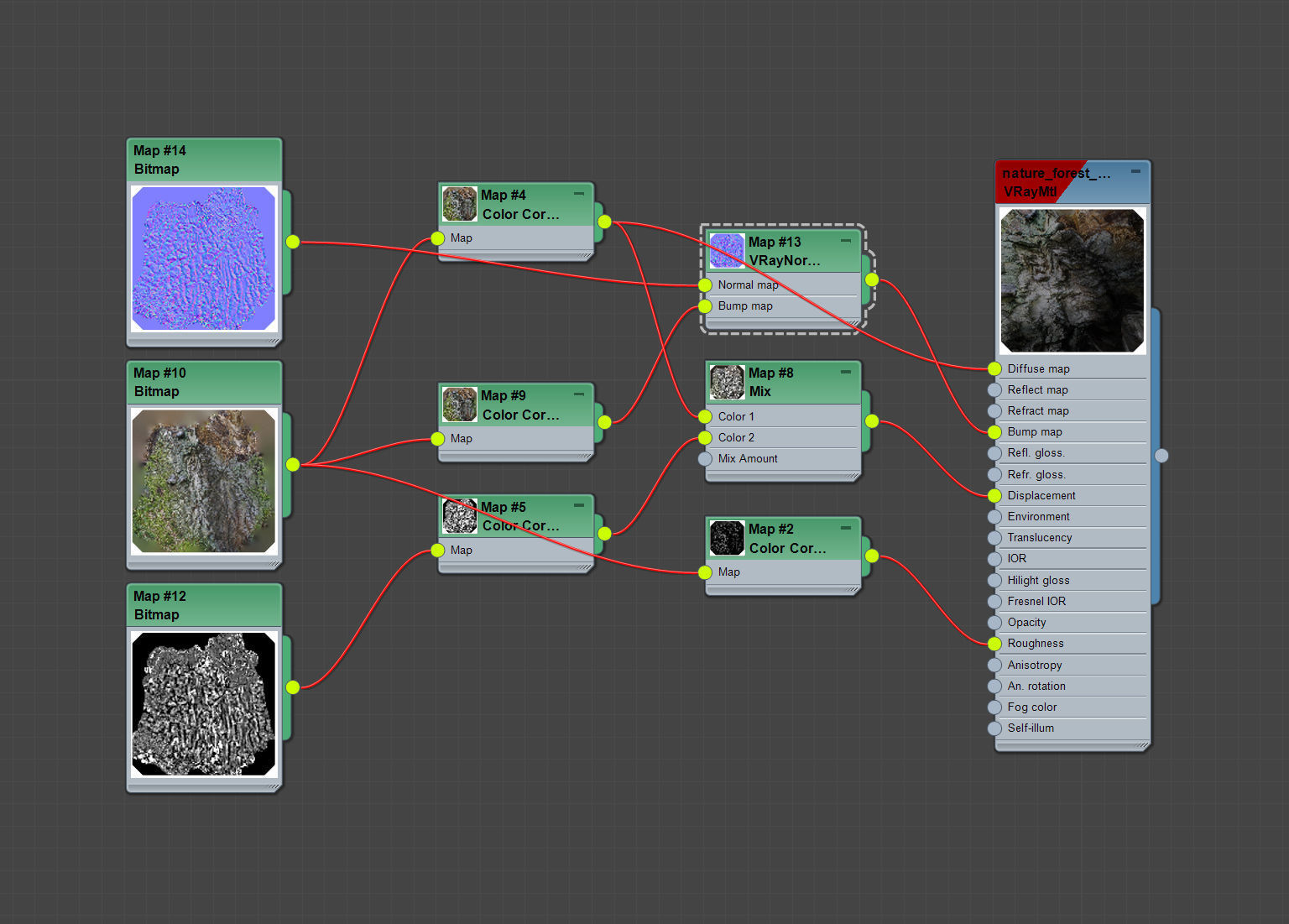Click Map #4 Color Correction node preview icon

pos(460,204)
